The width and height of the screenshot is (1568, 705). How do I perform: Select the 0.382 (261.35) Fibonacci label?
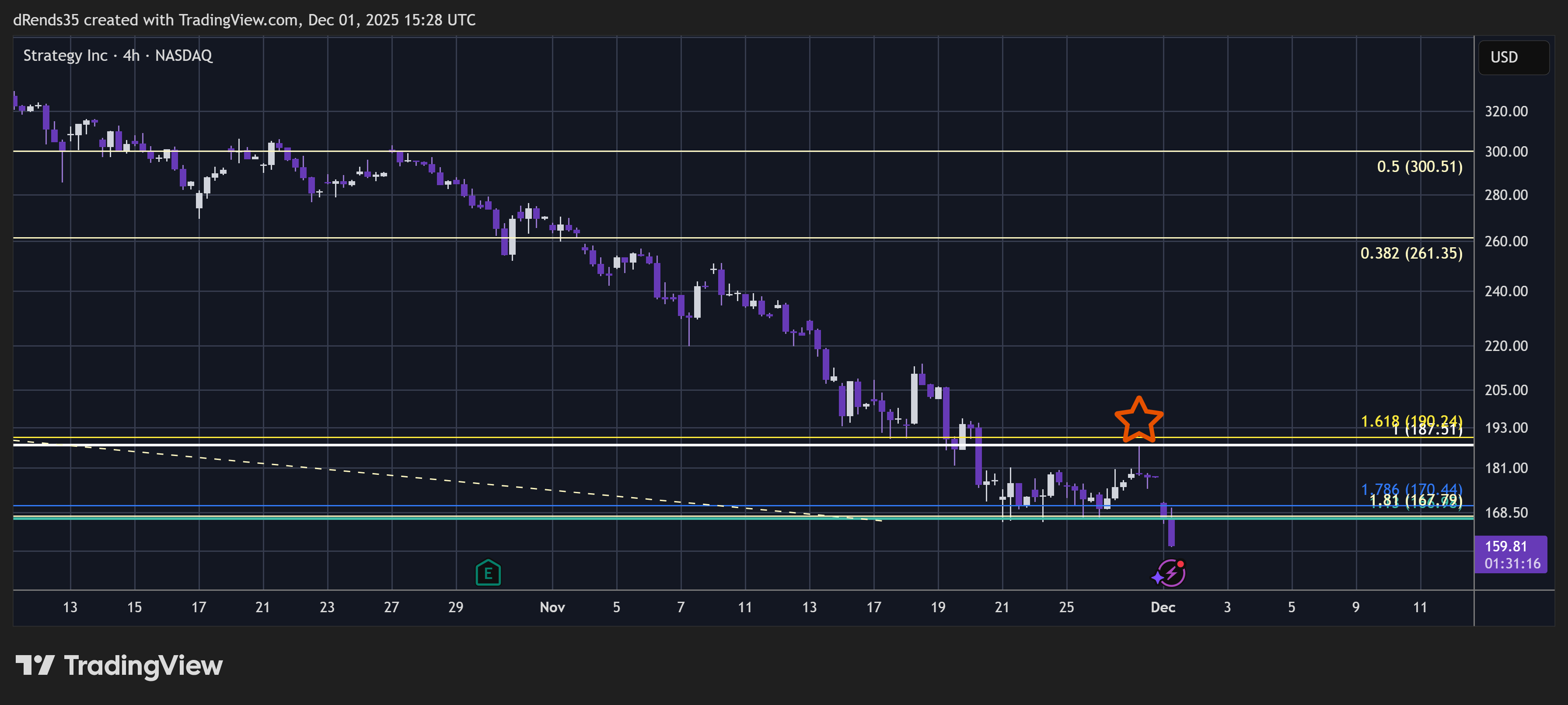[x=1411, y=253]
